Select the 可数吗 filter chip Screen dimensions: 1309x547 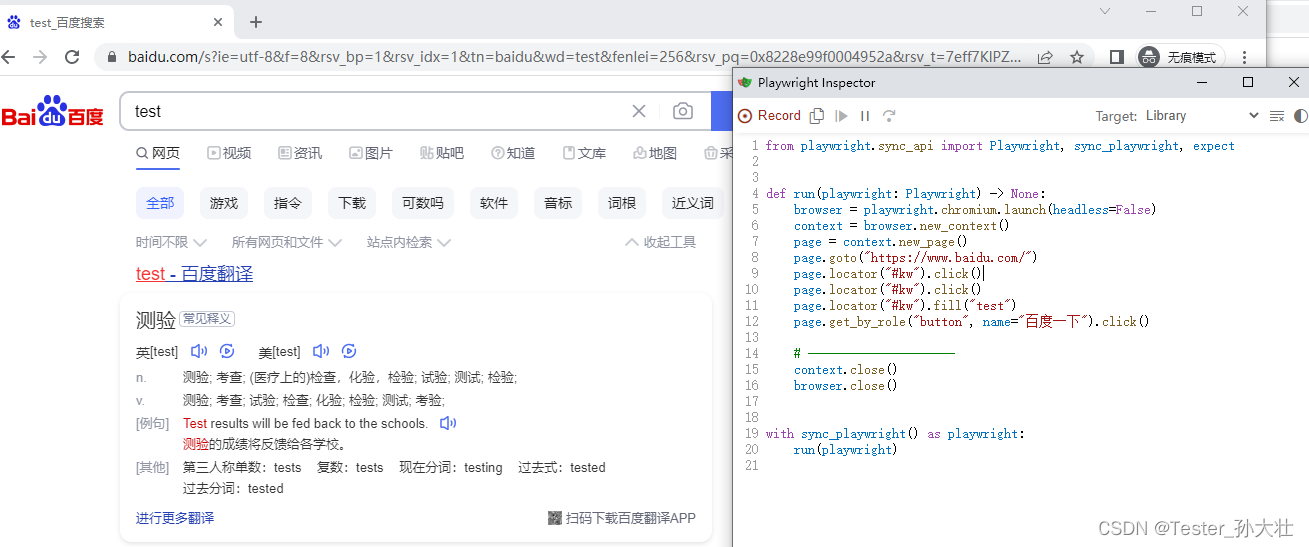click(x=422, y=203)
